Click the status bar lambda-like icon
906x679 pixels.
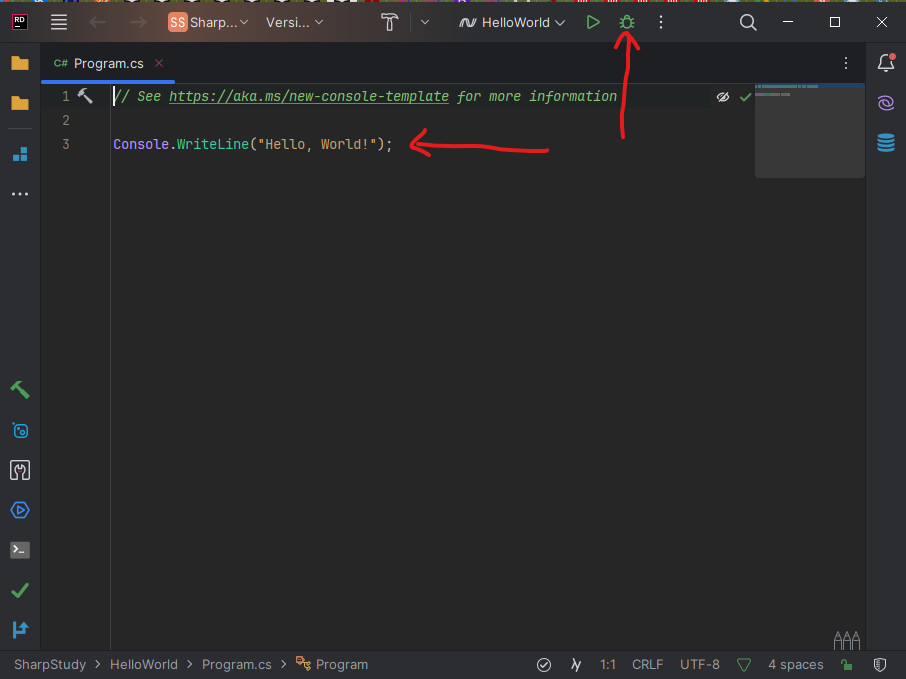coord(576,665)
